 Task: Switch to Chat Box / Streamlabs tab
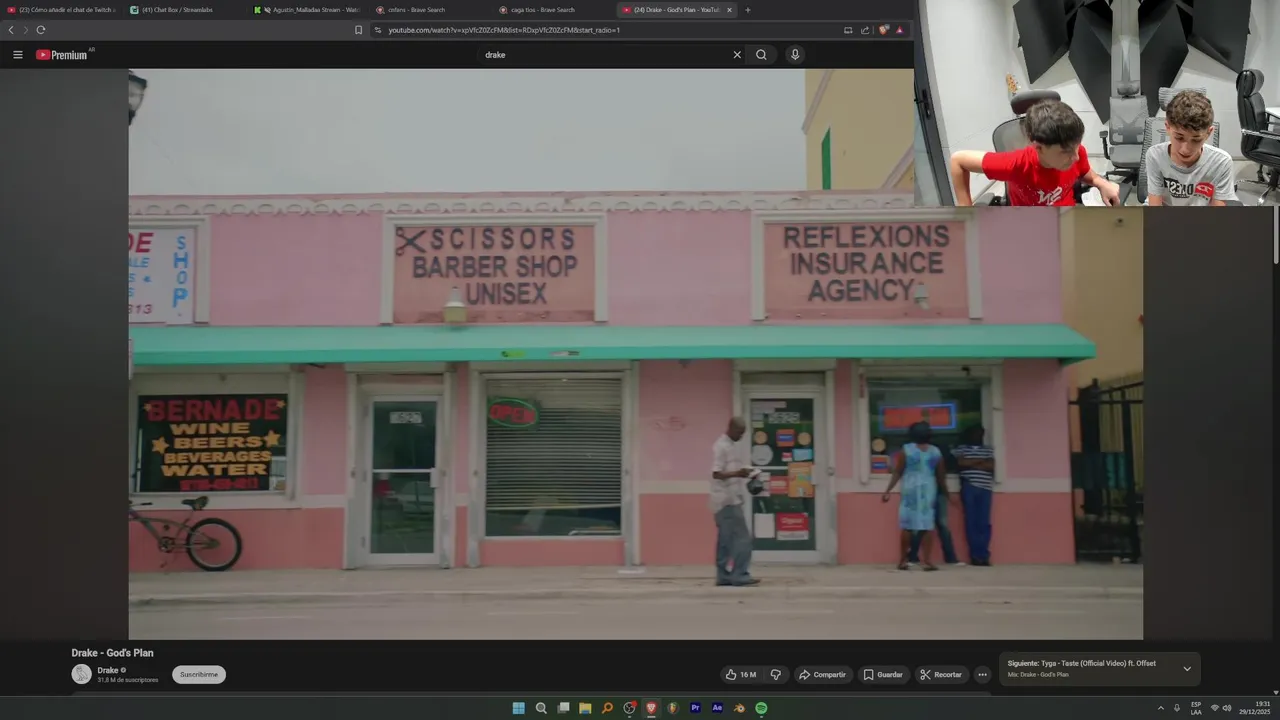coord(182,10)
